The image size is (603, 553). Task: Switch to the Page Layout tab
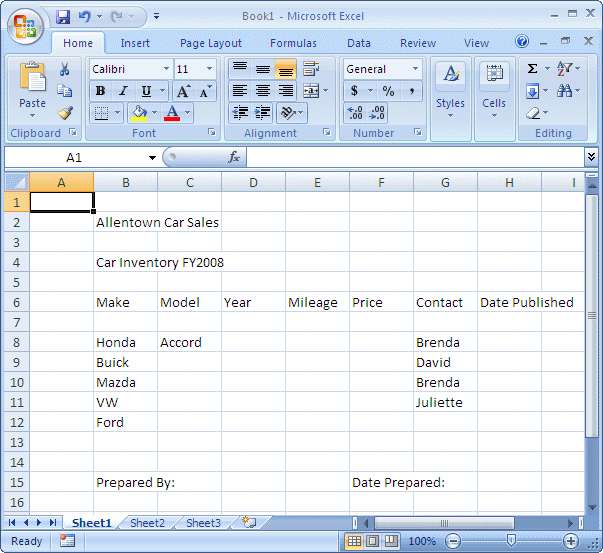pos(211,43)
